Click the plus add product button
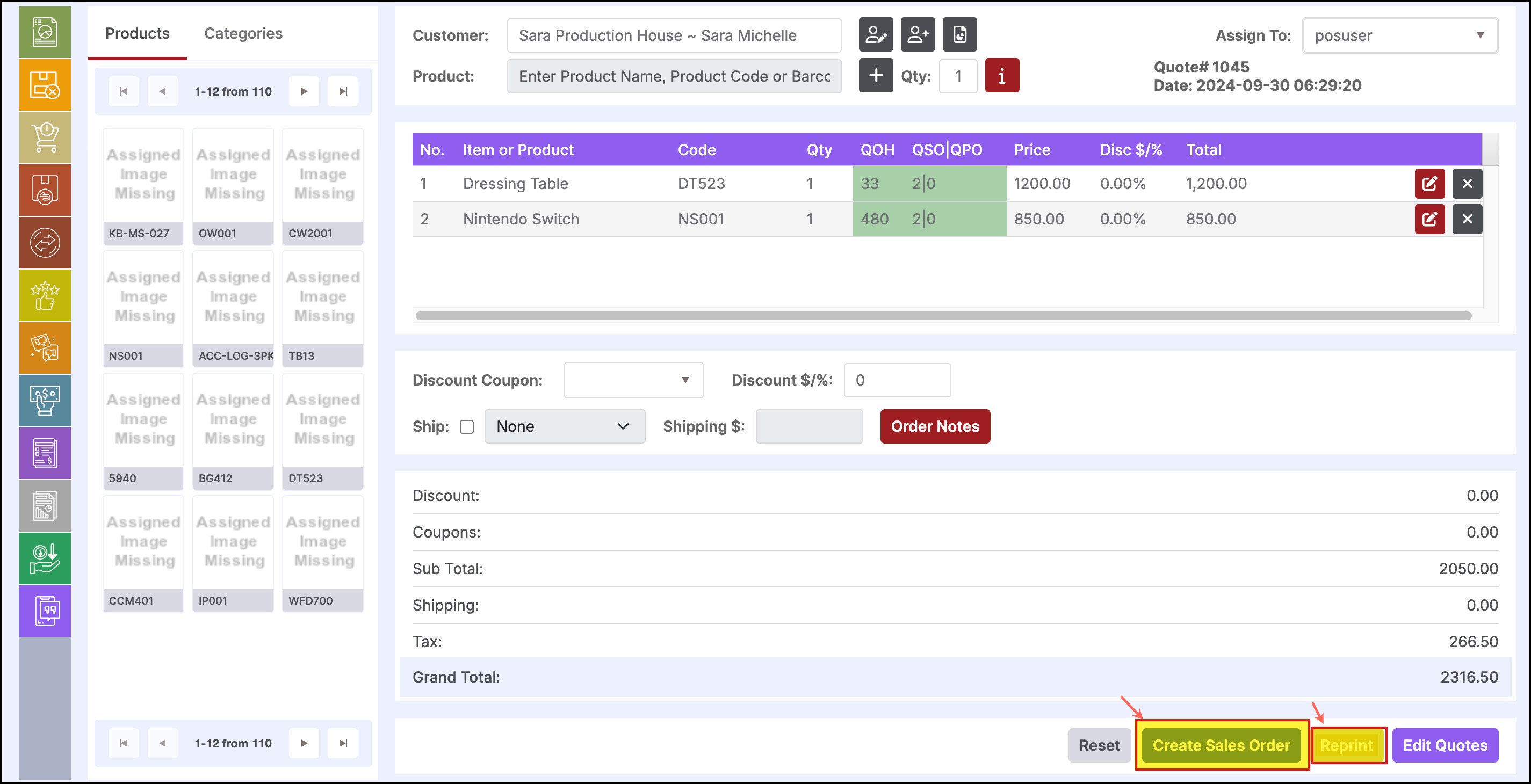1531x784 pixels. [876, 75]
